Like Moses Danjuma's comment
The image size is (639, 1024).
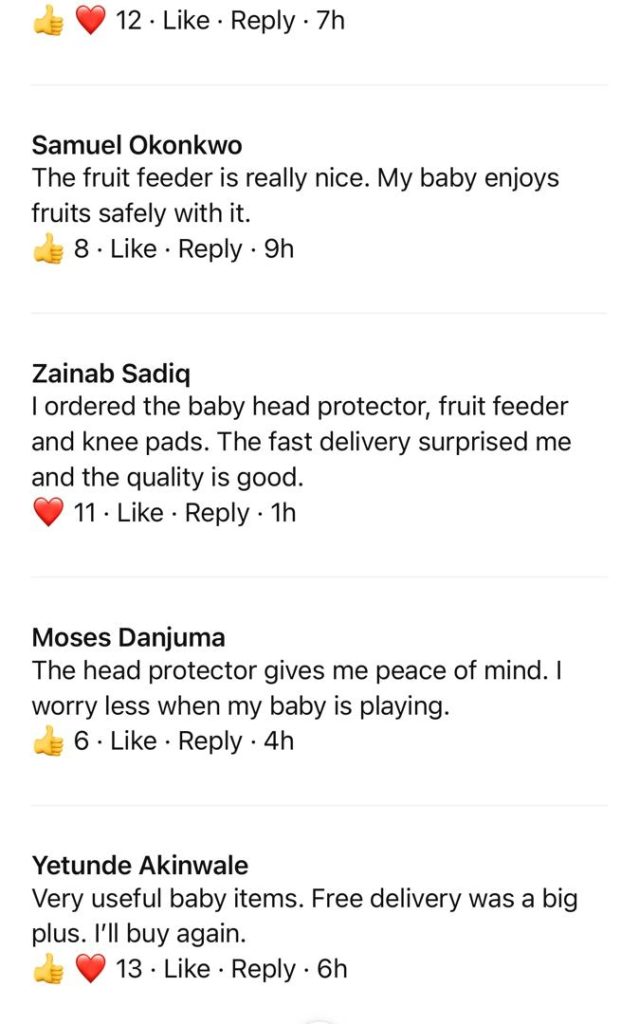(x=133, y=742)
